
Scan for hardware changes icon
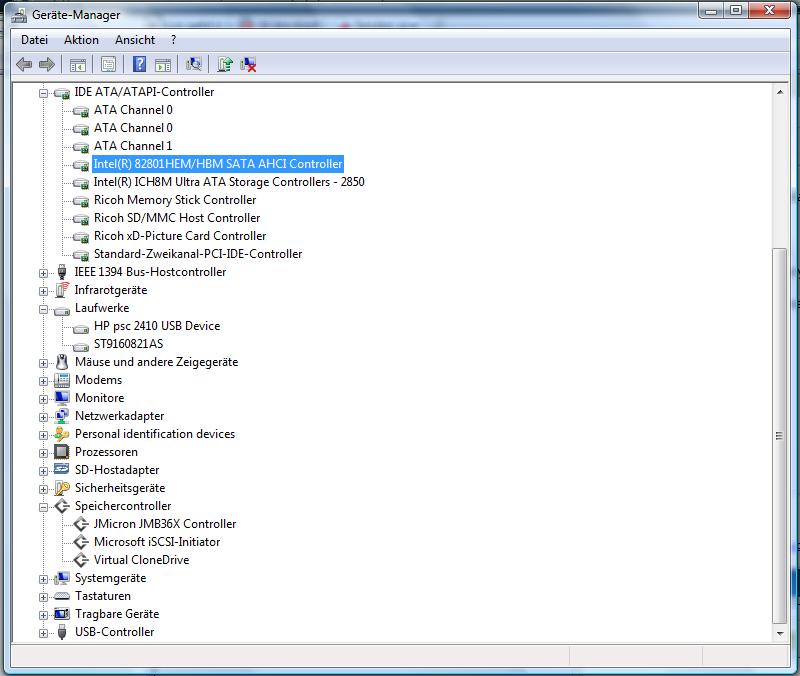click(194, 64)
